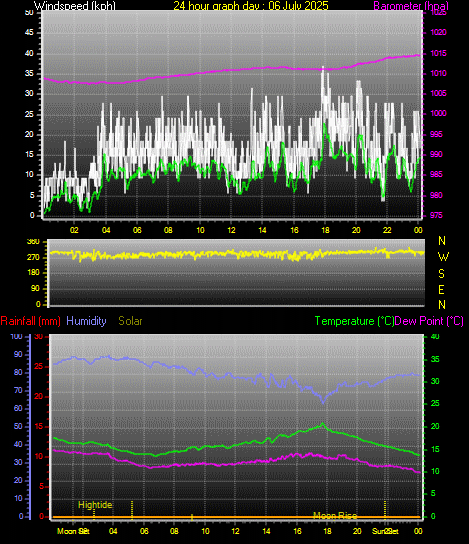This screenshot has width=469, height=544.
Task: Click the Sunset label on bottom axis
Action: tap(385, 531)
